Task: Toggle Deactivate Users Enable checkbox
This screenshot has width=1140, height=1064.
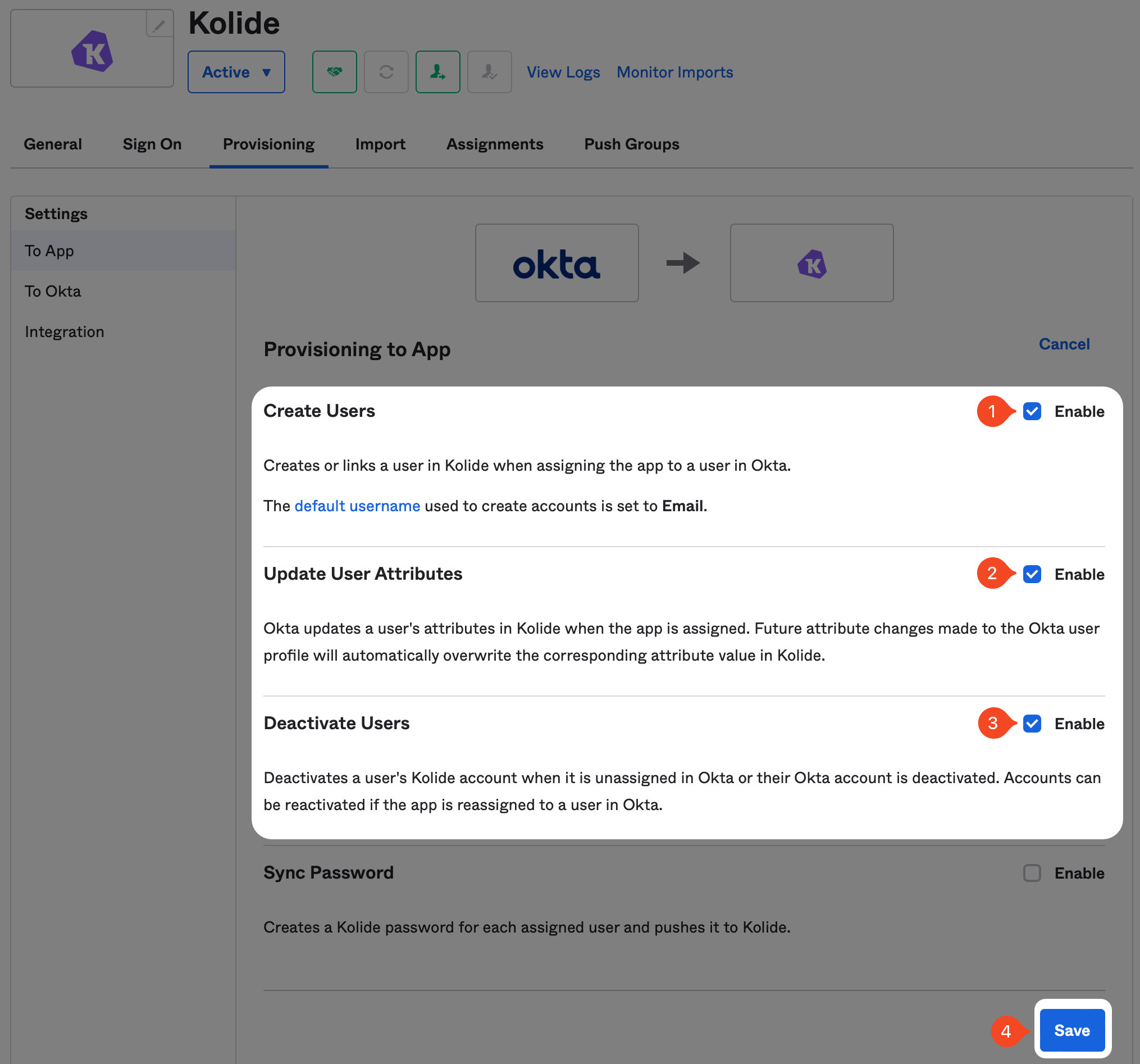Action: [1032, 724]
